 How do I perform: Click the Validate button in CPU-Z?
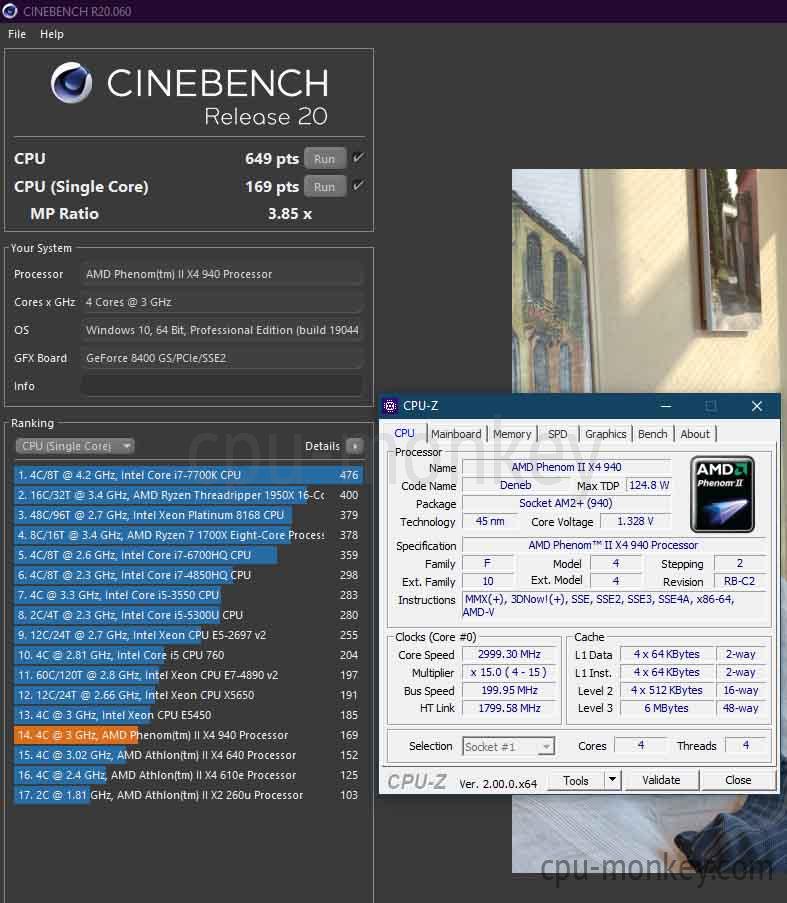[661, 780]
